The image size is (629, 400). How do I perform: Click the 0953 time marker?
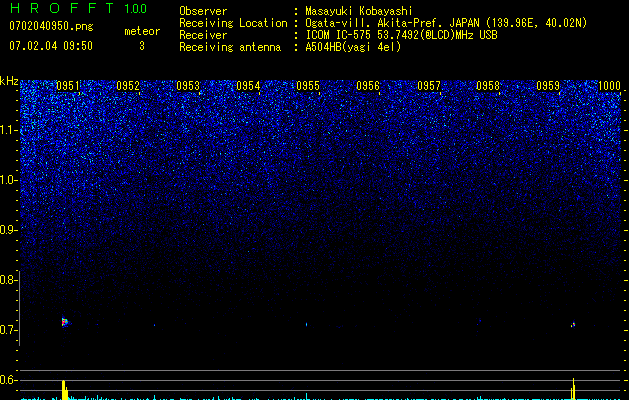point(188,86)
